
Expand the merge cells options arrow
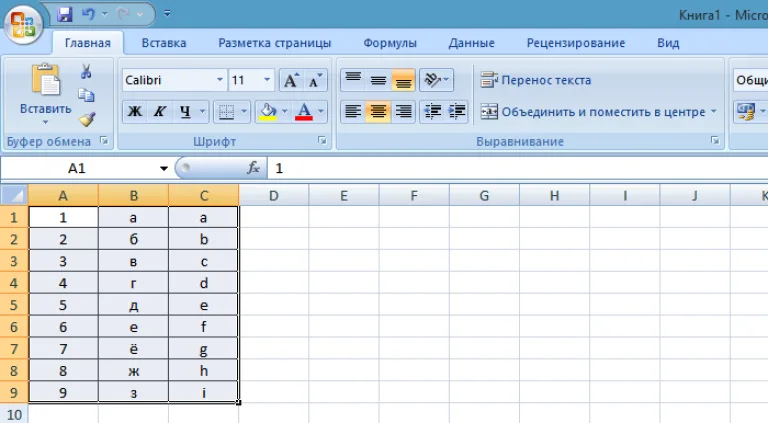[714, 112]
